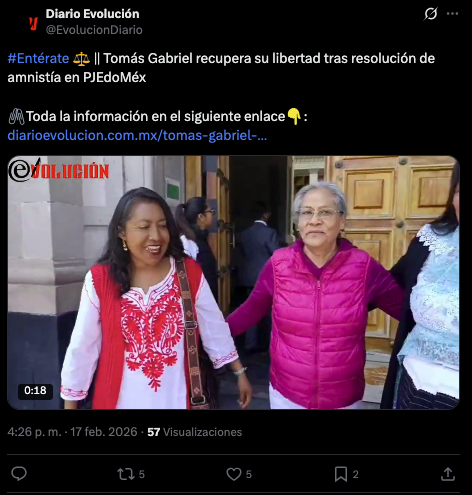Repost this tweet via retweet icon

126,474
